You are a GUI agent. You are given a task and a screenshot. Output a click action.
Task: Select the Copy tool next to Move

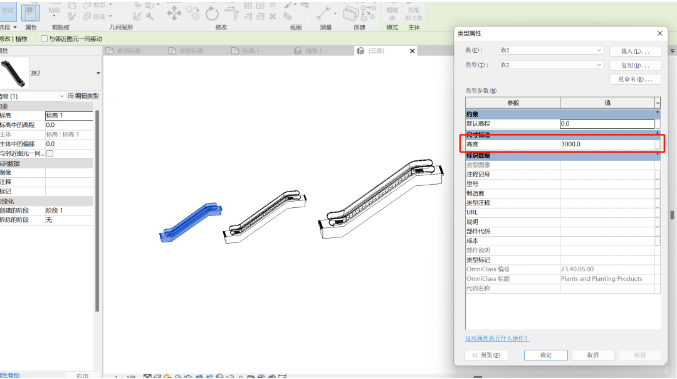coord(193,13)
